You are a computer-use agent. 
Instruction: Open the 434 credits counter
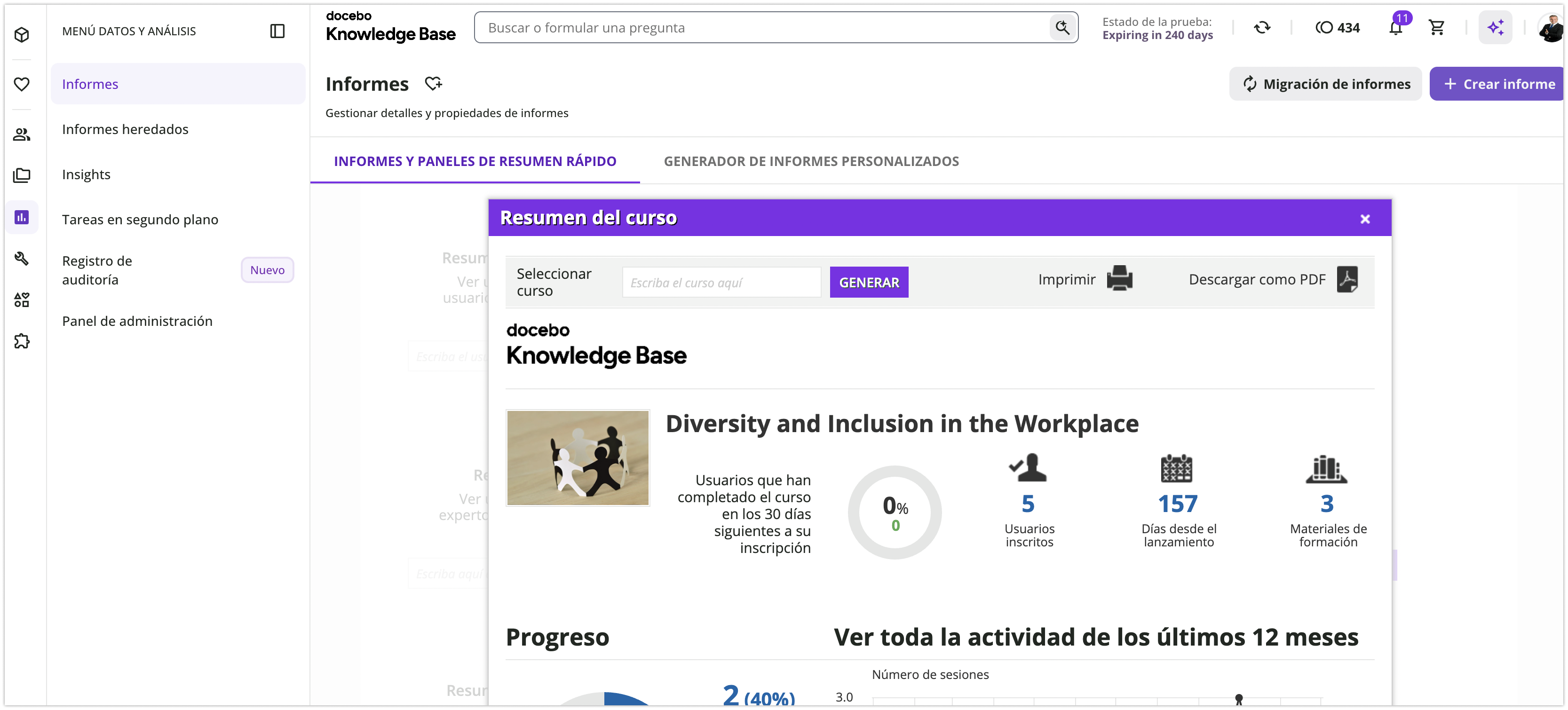coord(1337,27)
